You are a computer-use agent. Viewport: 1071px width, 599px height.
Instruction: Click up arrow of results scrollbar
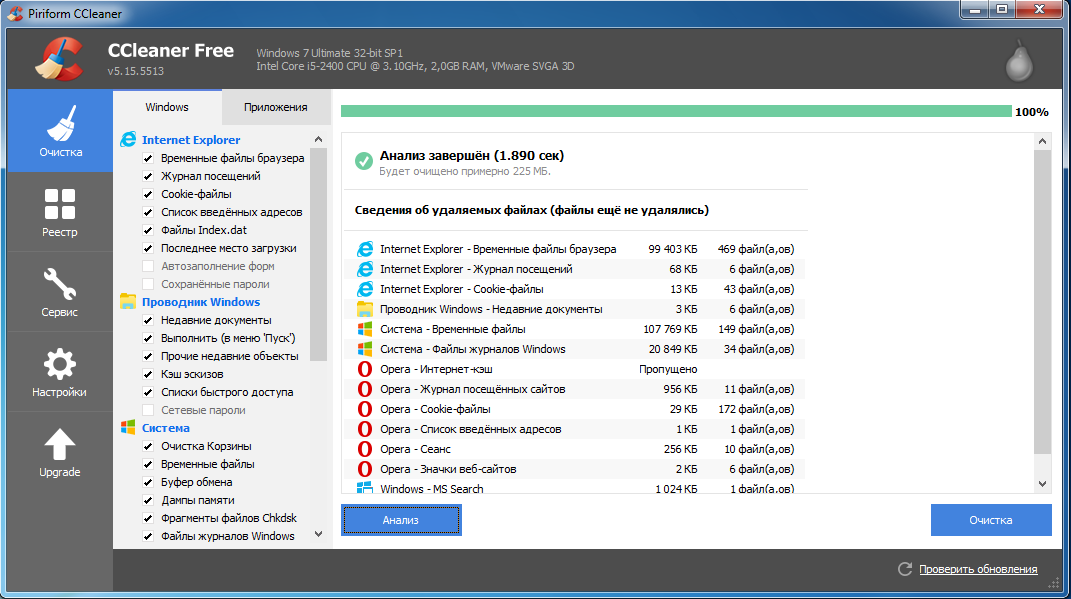(x=1042, y=141)
